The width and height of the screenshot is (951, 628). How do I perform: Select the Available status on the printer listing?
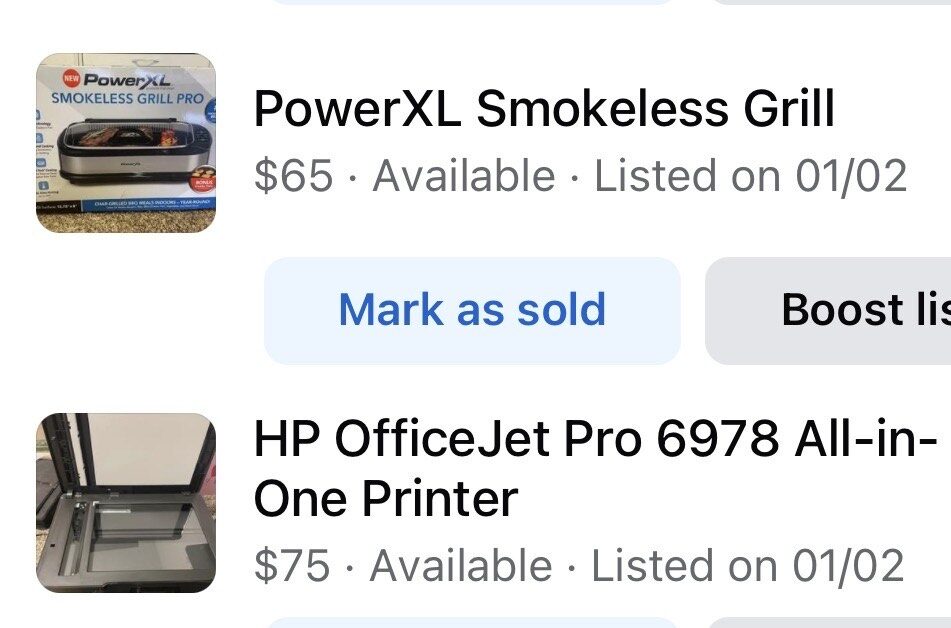click(461, 565)
